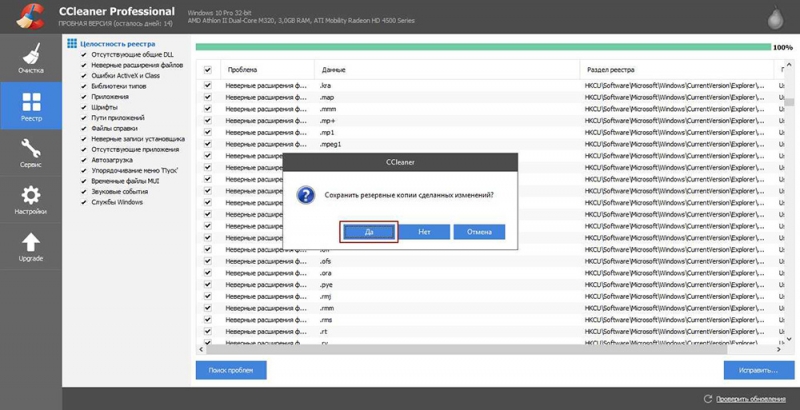
Task: Open the Очистка section in sidebar
Action: pos(31,58)
